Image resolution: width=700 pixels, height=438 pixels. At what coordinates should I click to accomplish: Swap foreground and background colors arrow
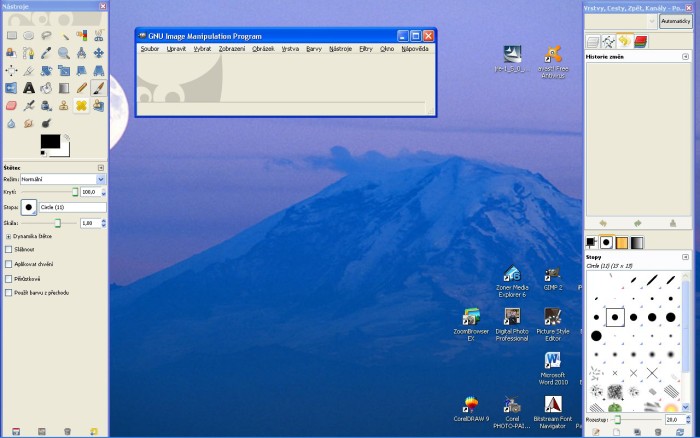click(67, 137)
